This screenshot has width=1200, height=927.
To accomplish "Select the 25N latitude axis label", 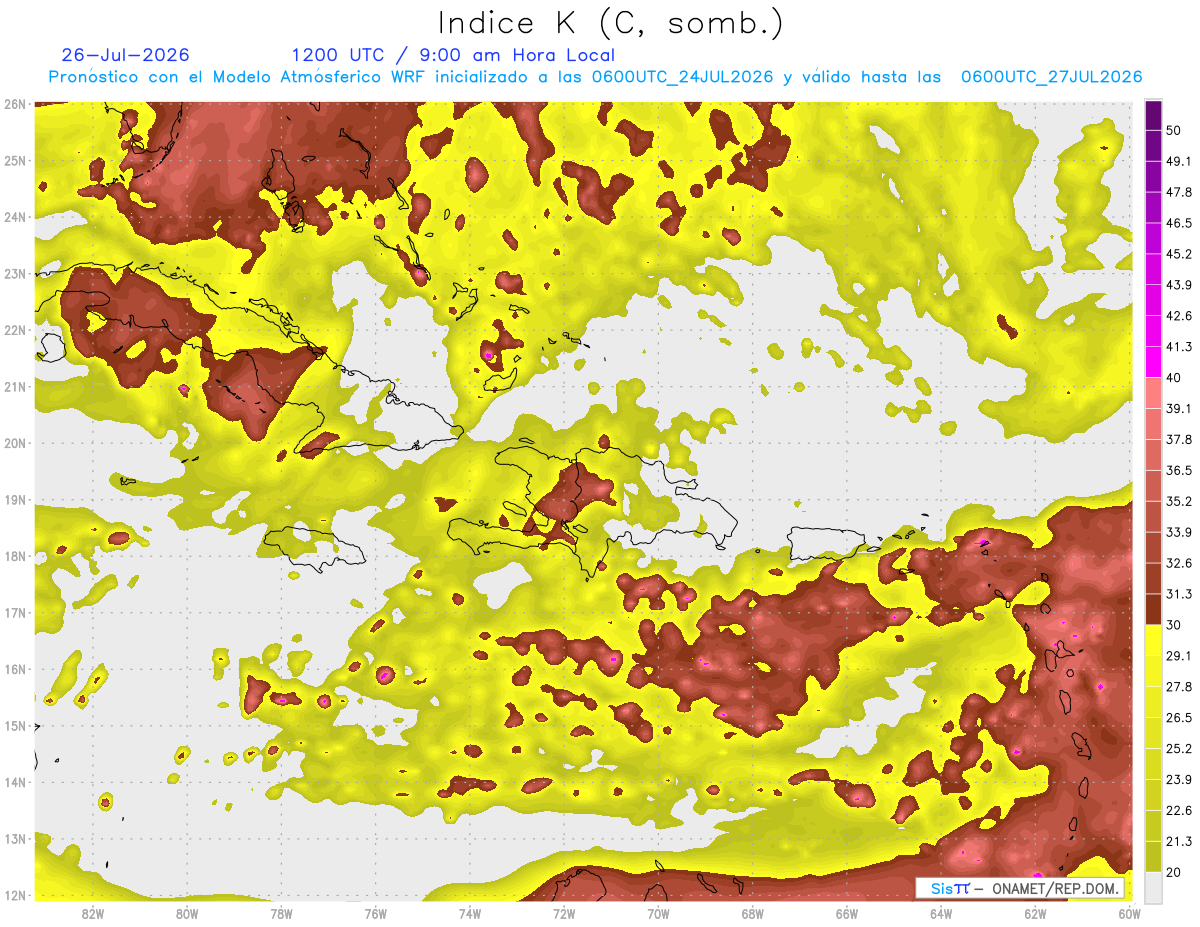I will 14,160.
